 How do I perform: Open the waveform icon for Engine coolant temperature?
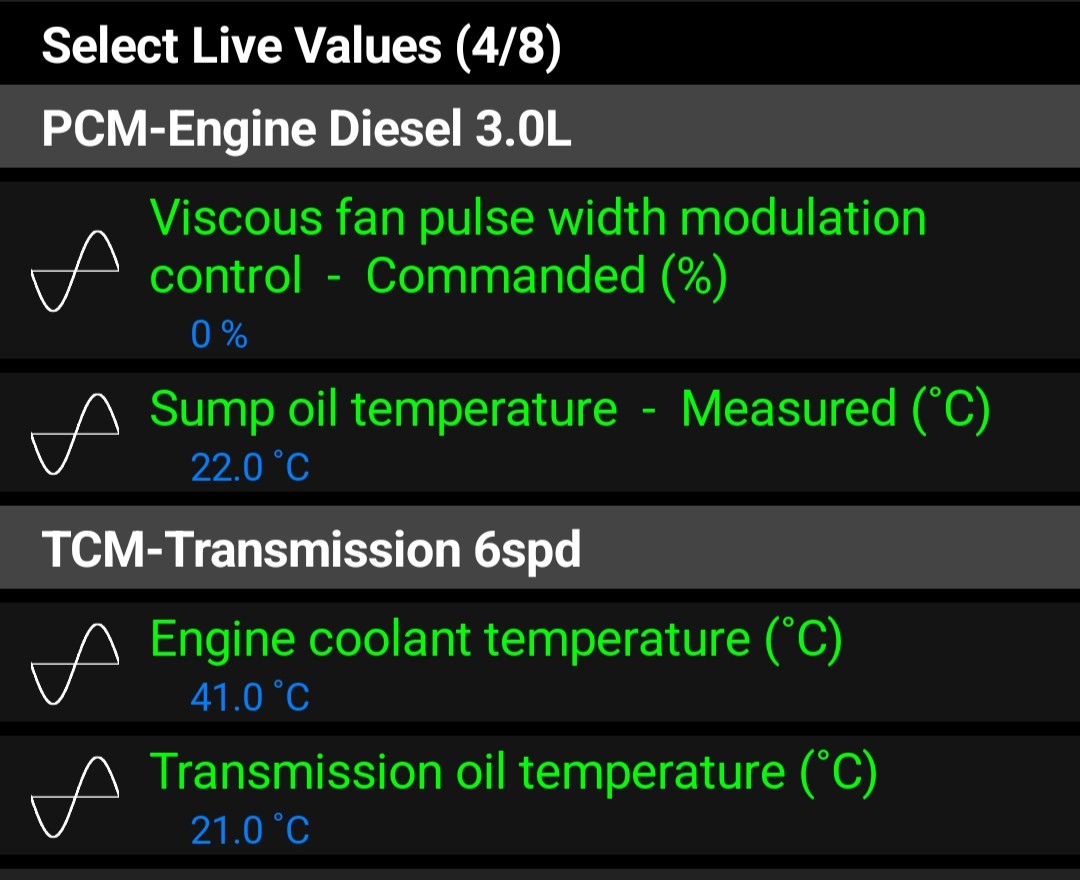(x=74, y=664)
